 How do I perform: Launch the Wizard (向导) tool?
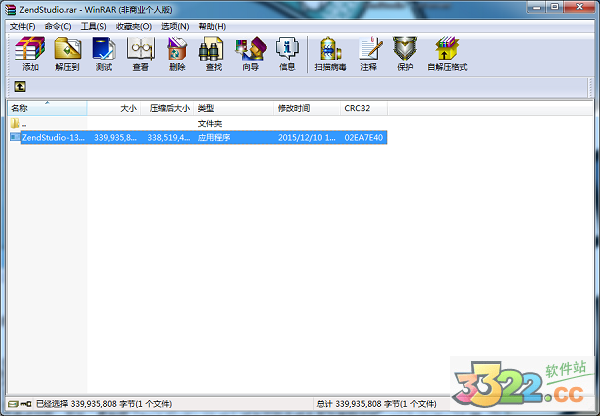(x=251, y=54)
